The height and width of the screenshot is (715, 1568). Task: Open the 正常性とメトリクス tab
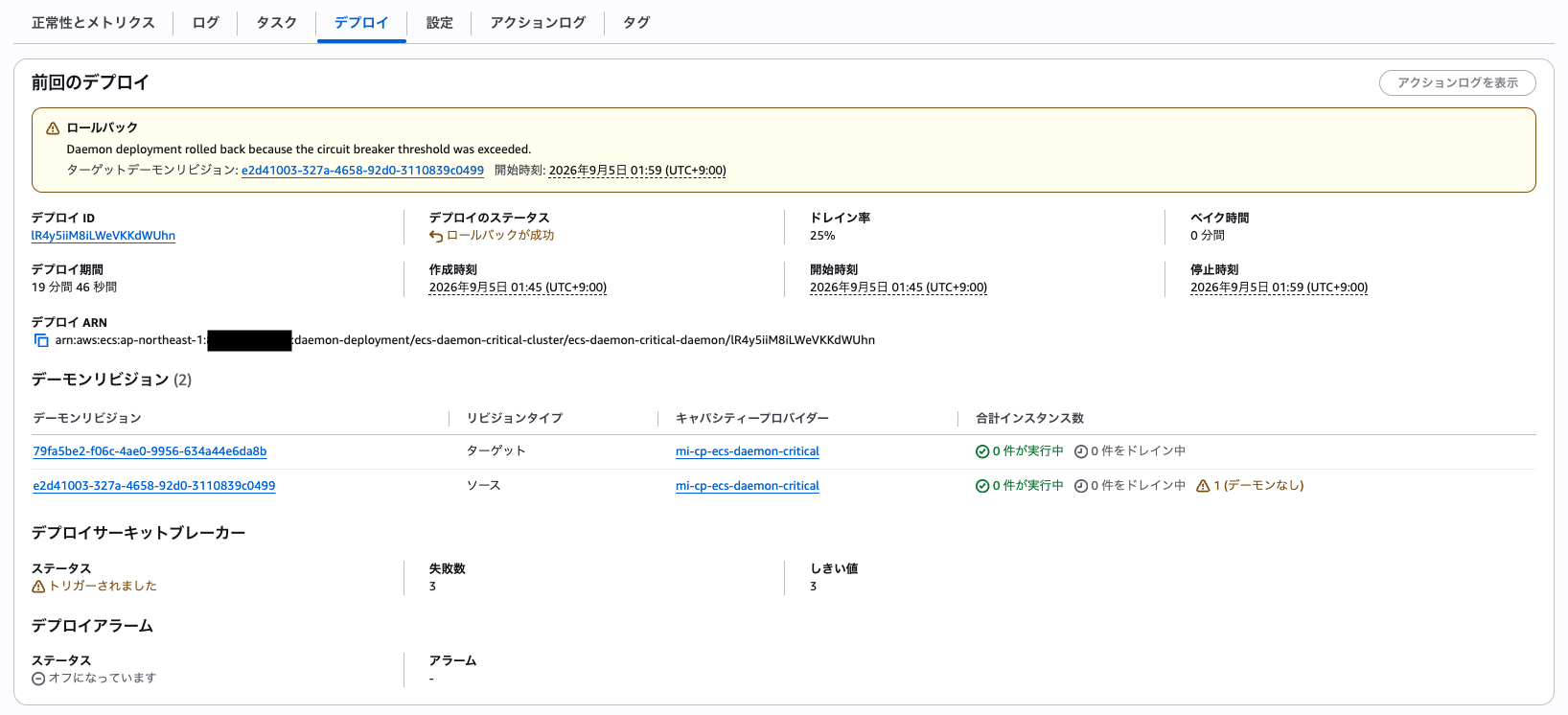click(x=93, y=22)
